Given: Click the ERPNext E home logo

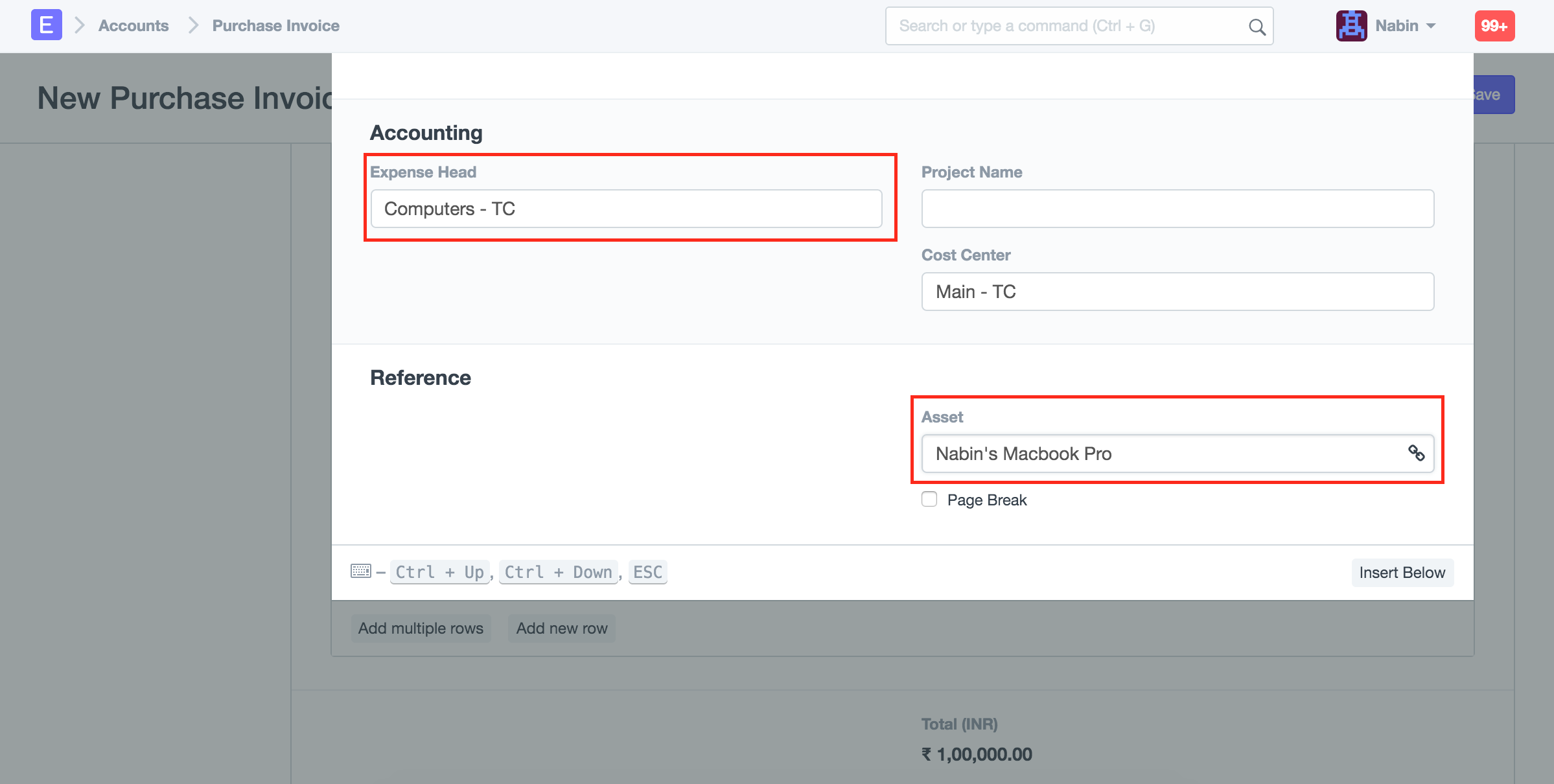Looking at the screenshot, I should click(x=46, y=25).
